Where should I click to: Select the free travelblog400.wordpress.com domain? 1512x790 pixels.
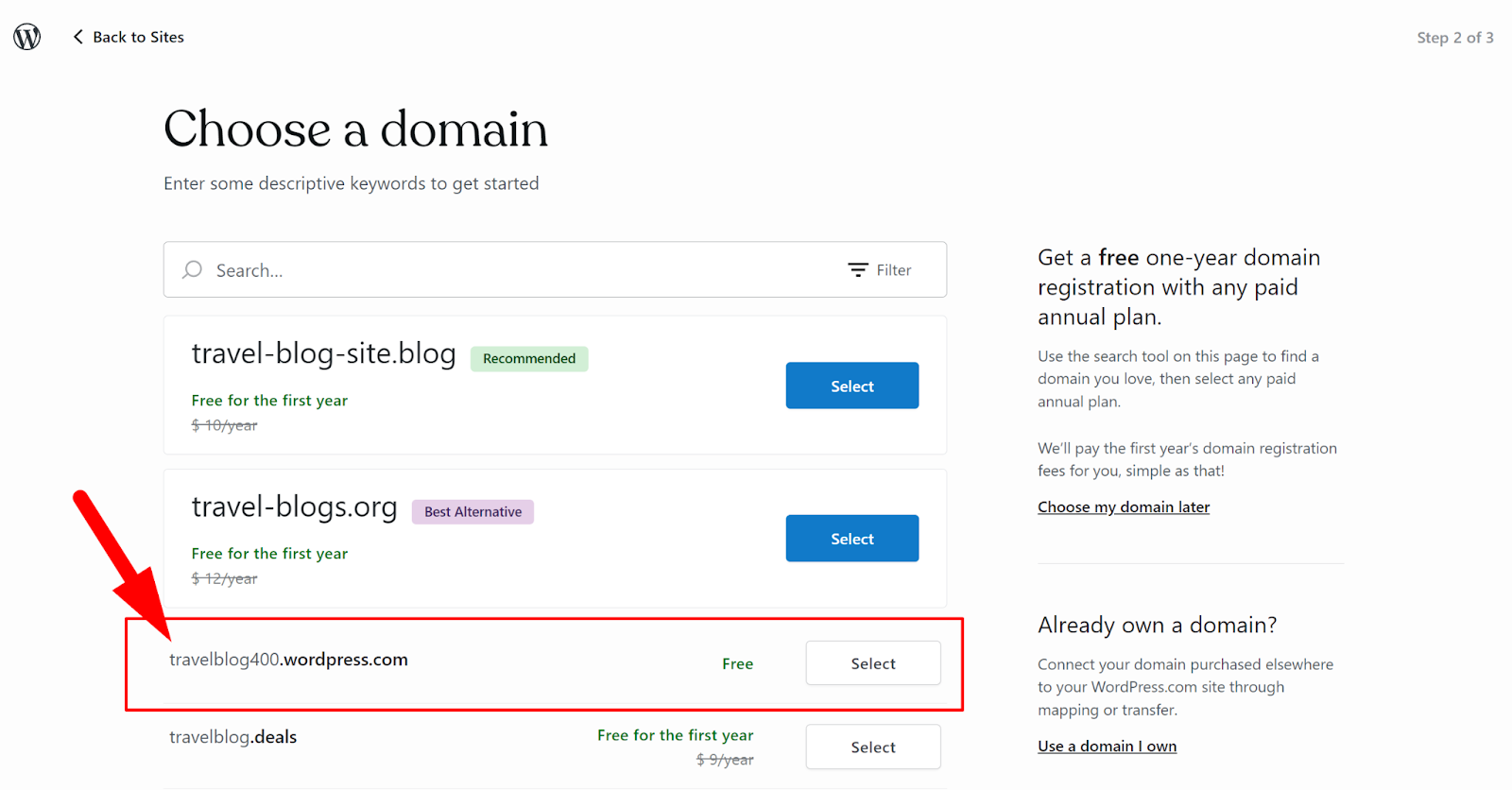(x=873, y=663)
